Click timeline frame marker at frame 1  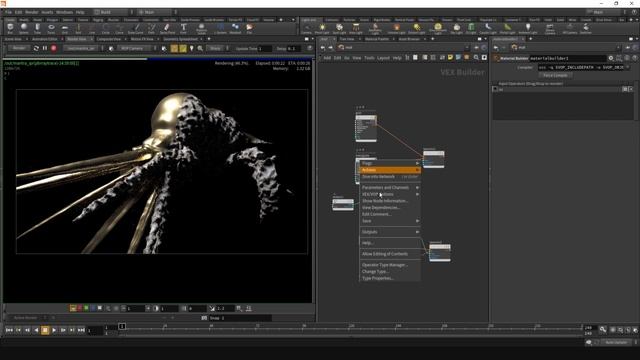click(122, 327)
